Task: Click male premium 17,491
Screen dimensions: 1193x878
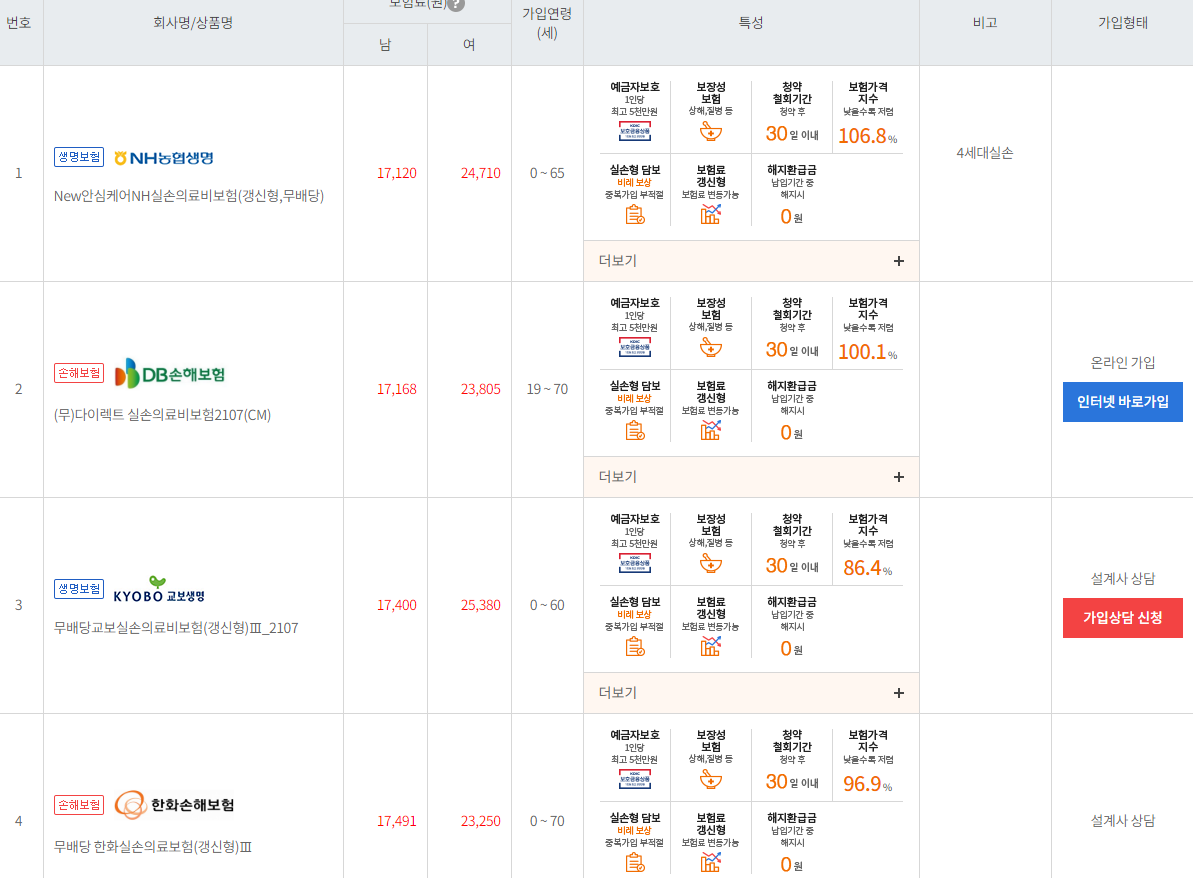Action: coord(397,822)
